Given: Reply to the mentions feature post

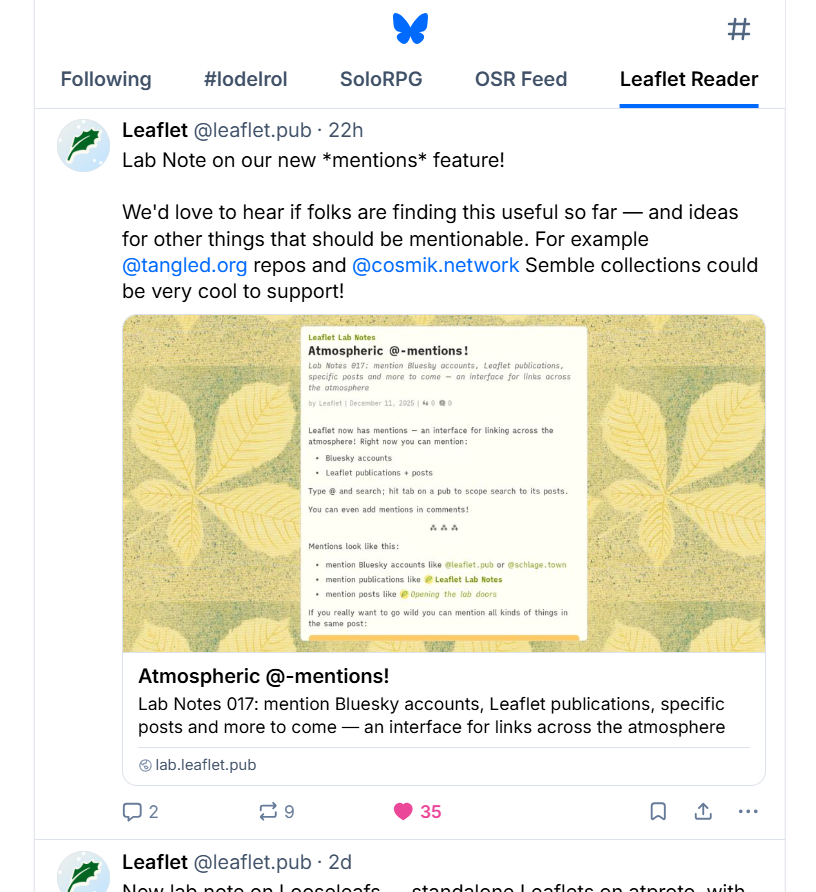Looking at the screenshot, I should click(x=133, y=812).
